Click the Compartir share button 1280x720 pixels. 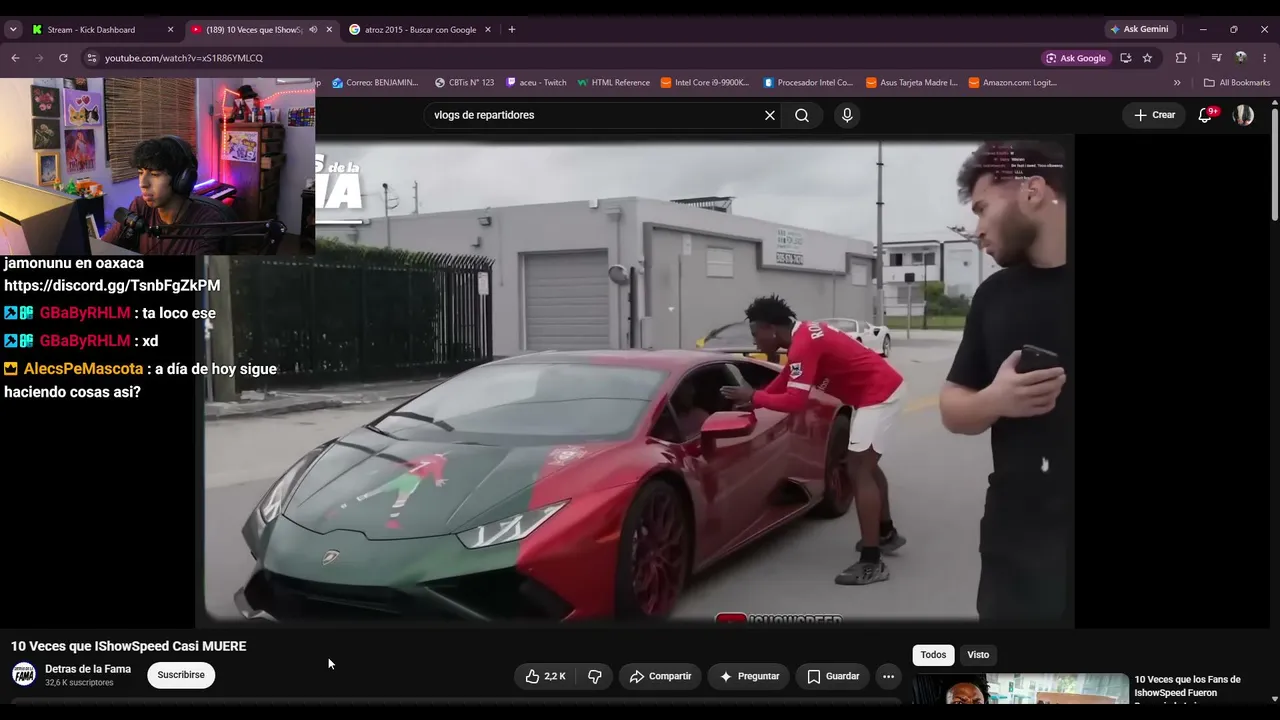click(660, 676)
